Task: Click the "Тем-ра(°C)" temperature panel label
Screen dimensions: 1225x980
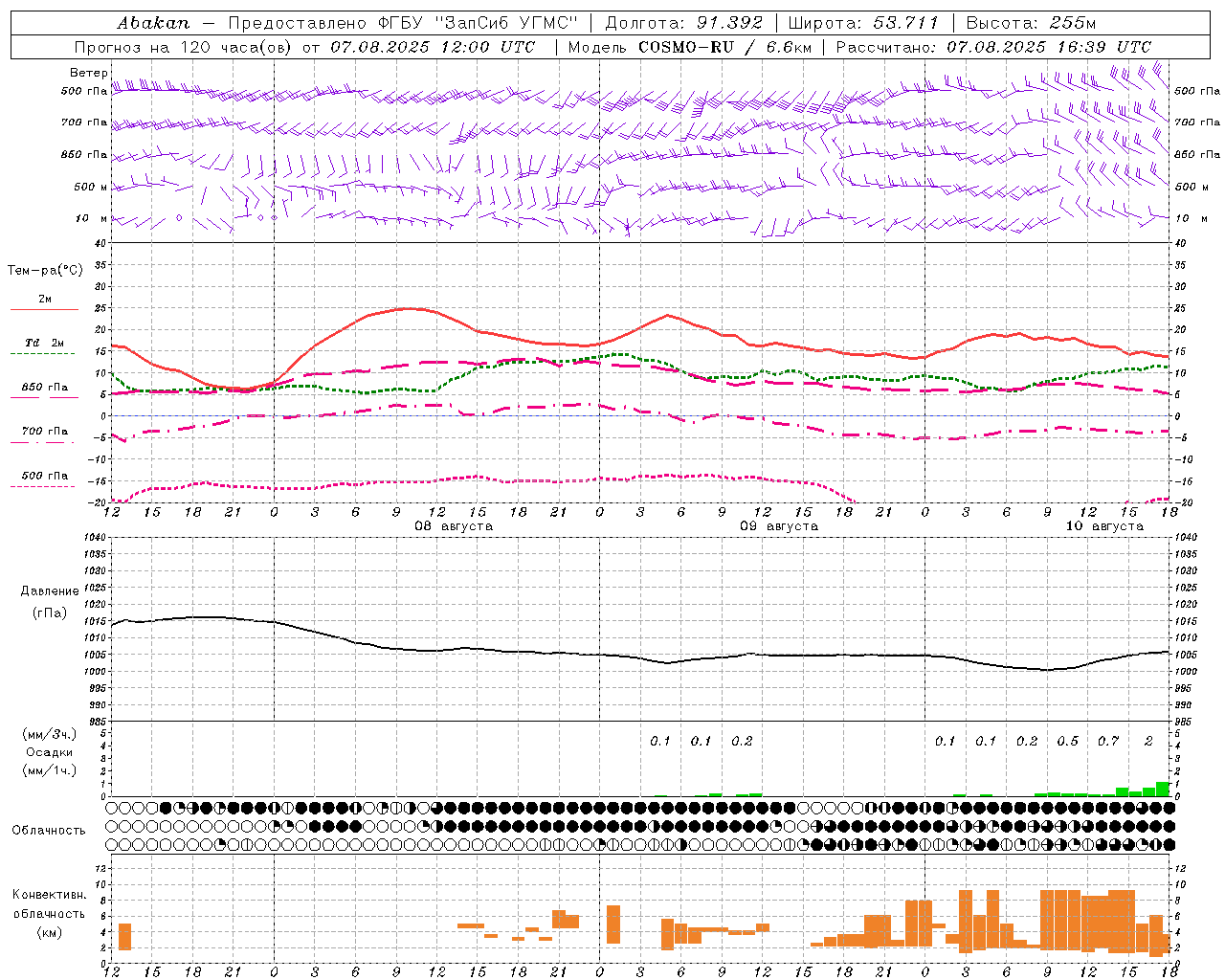Action: [x=45, y=271]
